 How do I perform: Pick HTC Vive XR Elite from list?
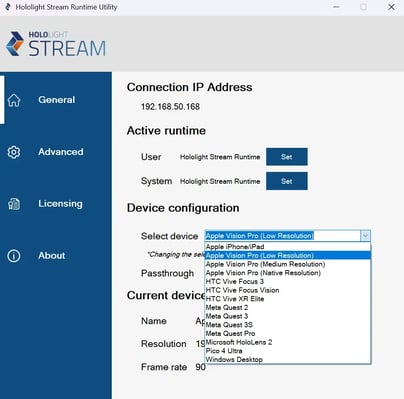[288, 299]
